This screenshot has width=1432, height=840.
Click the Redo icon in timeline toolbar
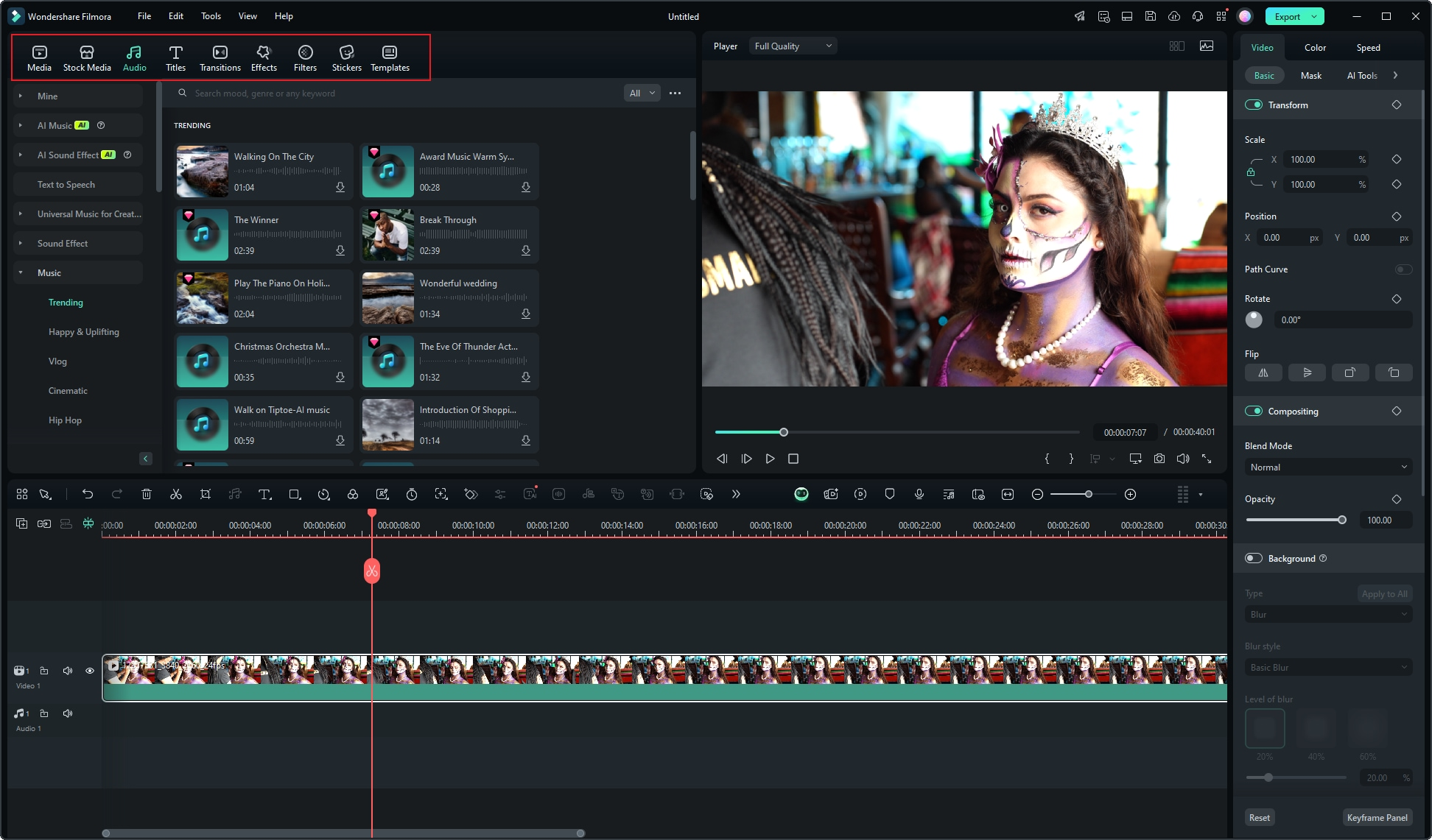pos(116,494)
